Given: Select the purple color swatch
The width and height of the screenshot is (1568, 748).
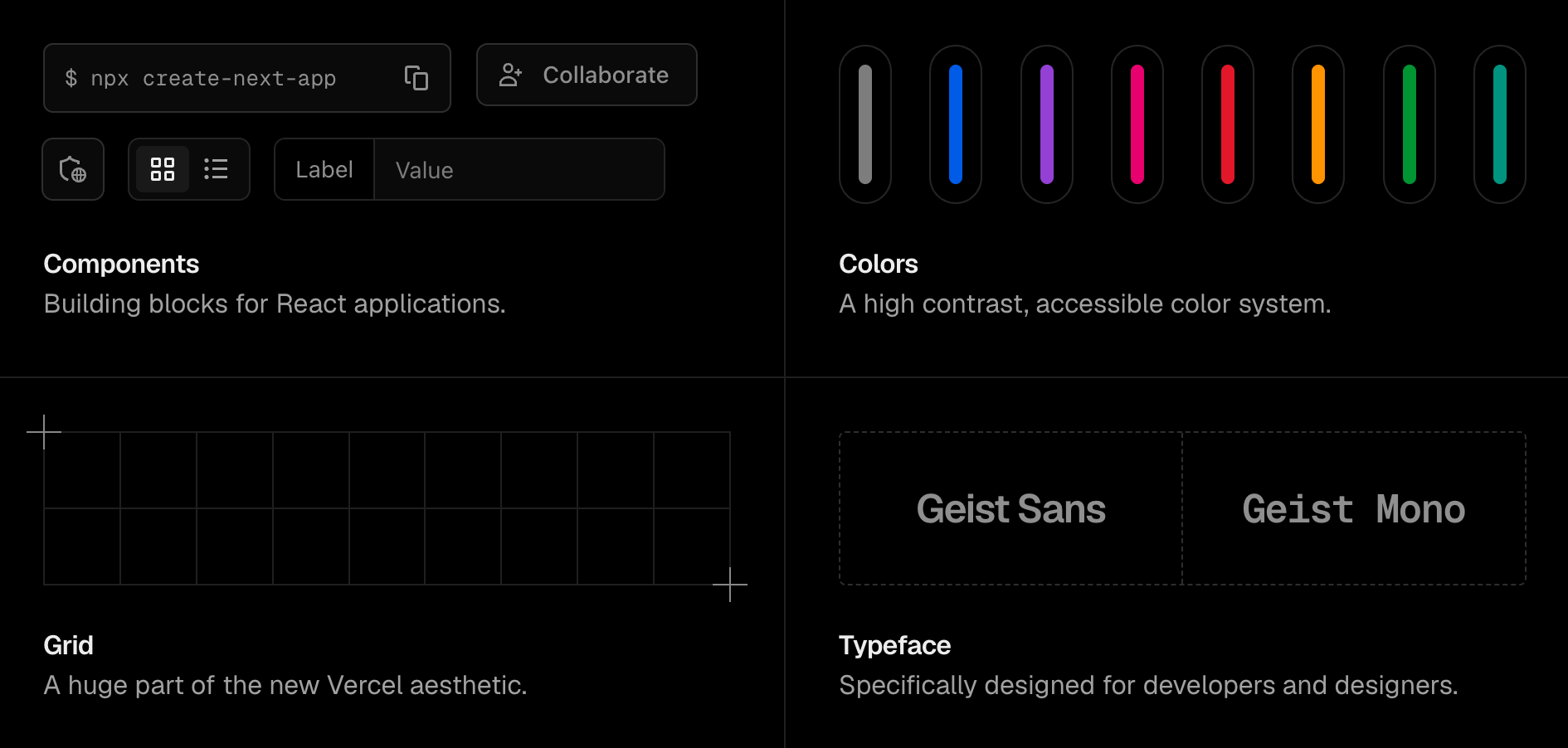Looking at the screenshot, I should click(x=1047, y=124).
